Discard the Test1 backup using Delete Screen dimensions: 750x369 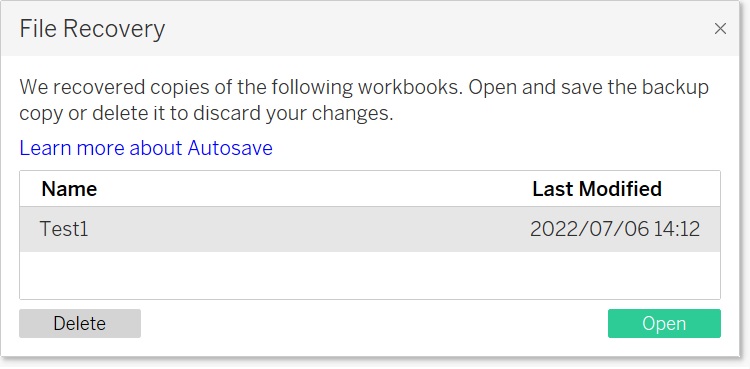80,324
